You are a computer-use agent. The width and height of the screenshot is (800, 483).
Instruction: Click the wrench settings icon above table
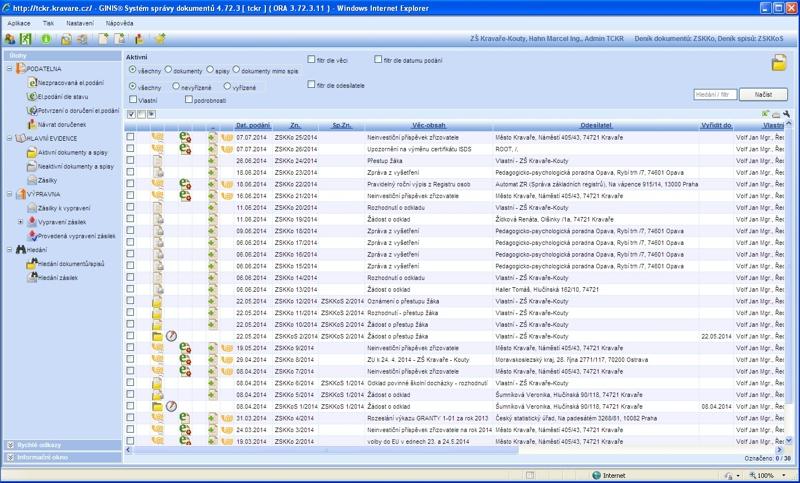pos(786,114)
